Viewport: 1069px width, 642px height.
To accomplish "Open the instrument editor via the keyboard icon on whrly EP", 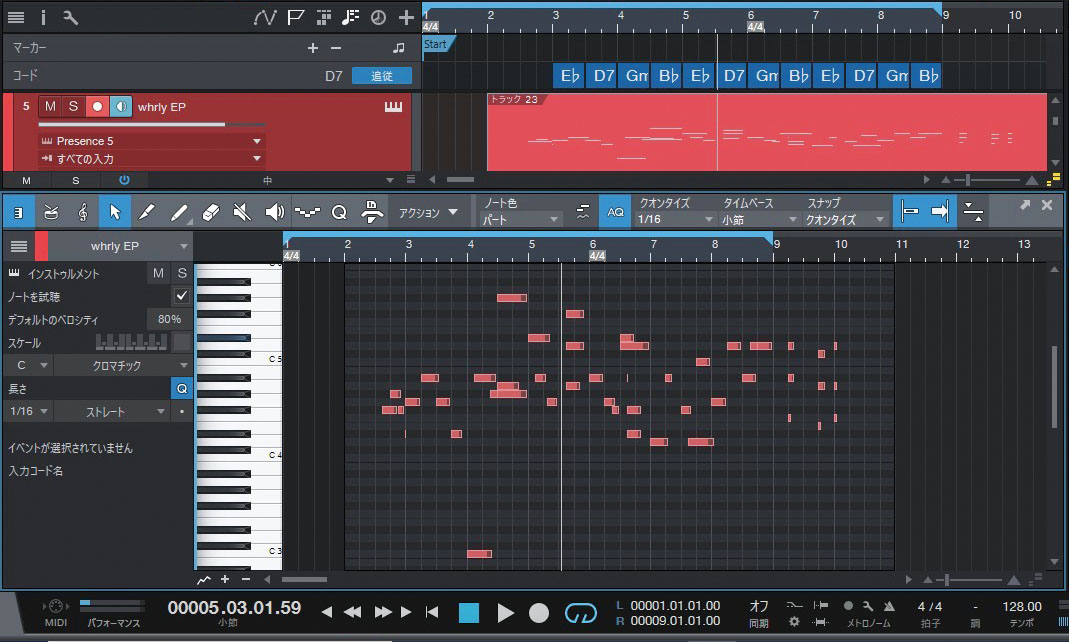I will pos(393,106).
